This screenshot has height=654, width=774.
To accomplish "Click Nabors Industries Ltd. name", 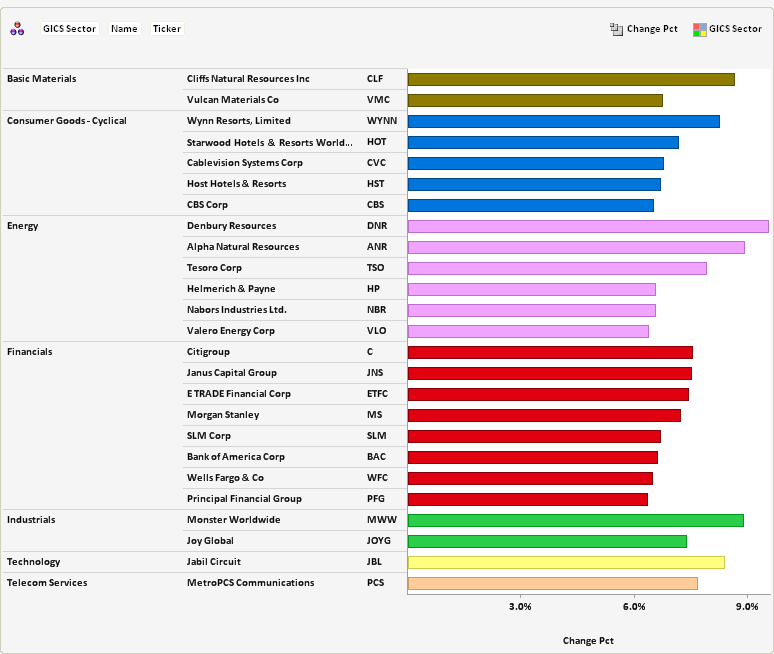I will point(236,310).
